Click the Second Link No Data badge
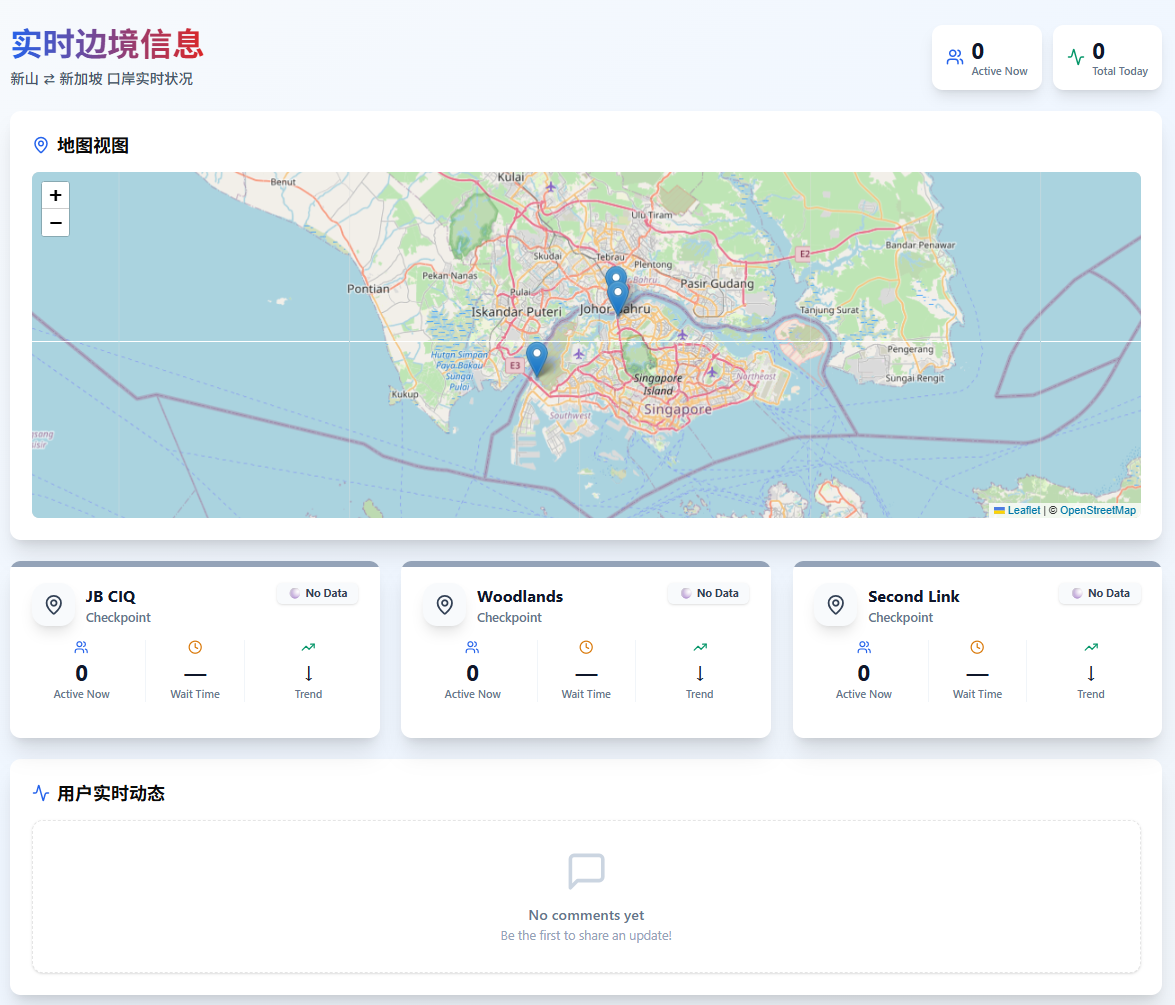This screenshot has width=1175, height=1005. pyautogui.click(x=1100, y=594)
